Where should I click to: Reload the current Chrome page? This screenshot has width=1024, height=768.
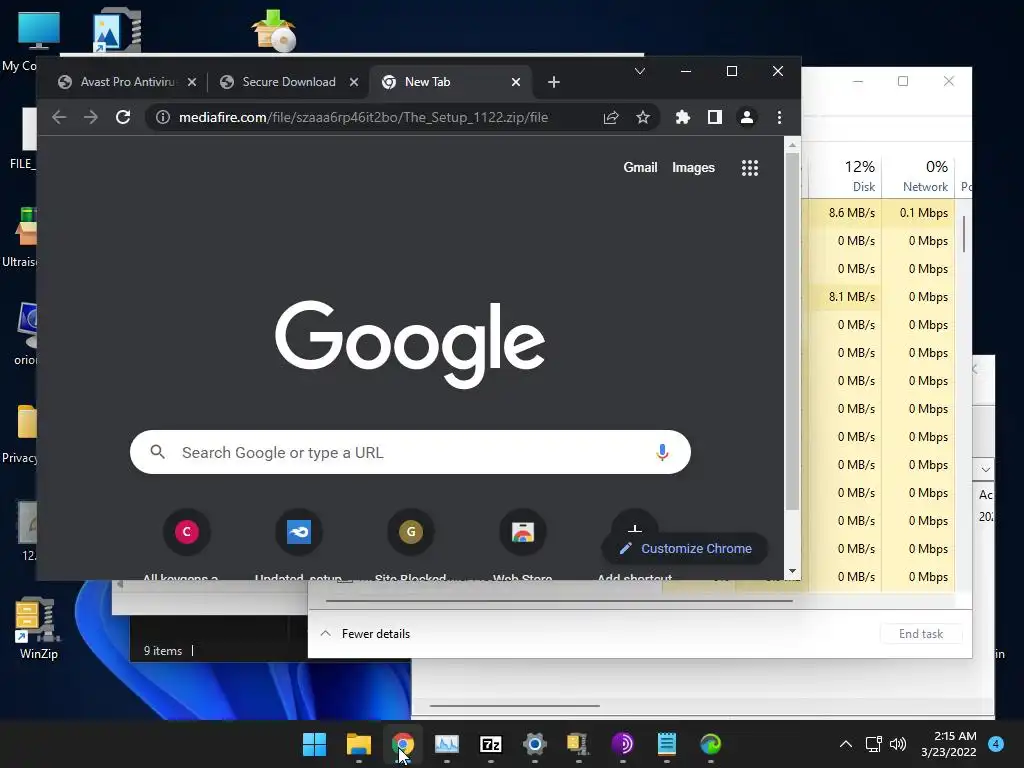coord(123,117)
